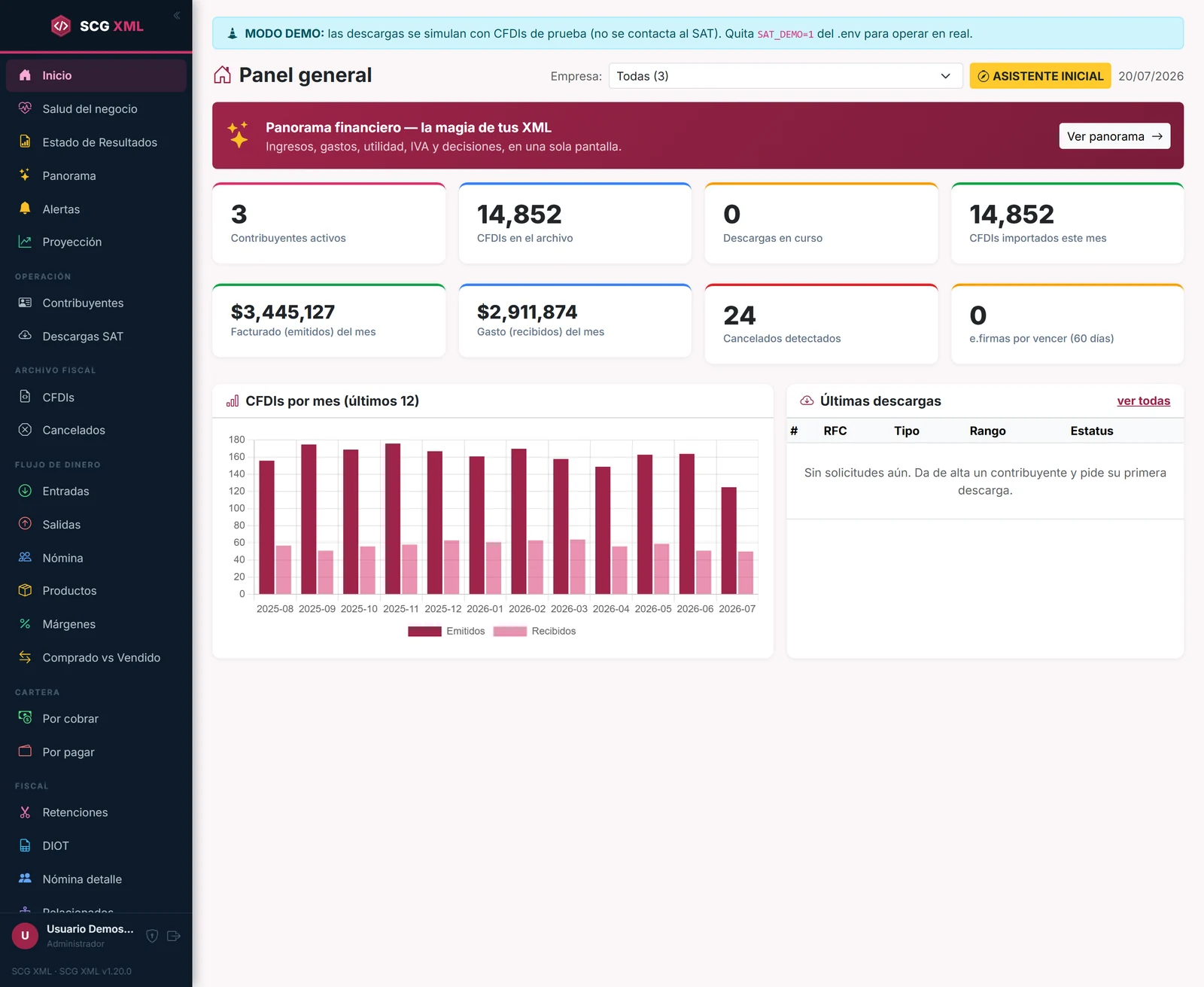Toggle the Emitidos legend swatch
Viewport: 1204px width, 987px height.
[424, 631]
